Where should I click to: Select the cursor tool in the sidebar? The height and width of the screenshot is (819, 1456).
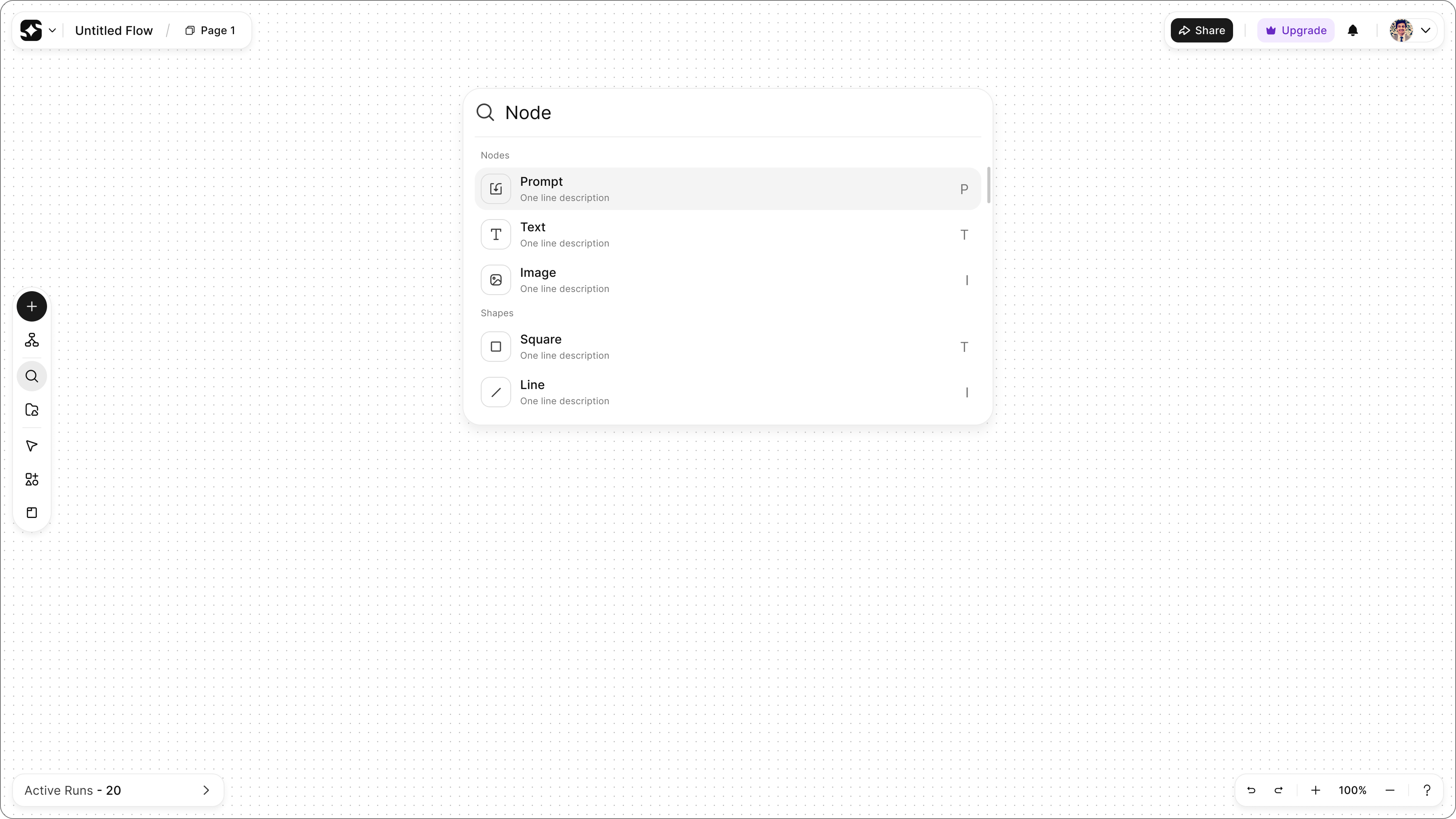(x=31, y=446)
